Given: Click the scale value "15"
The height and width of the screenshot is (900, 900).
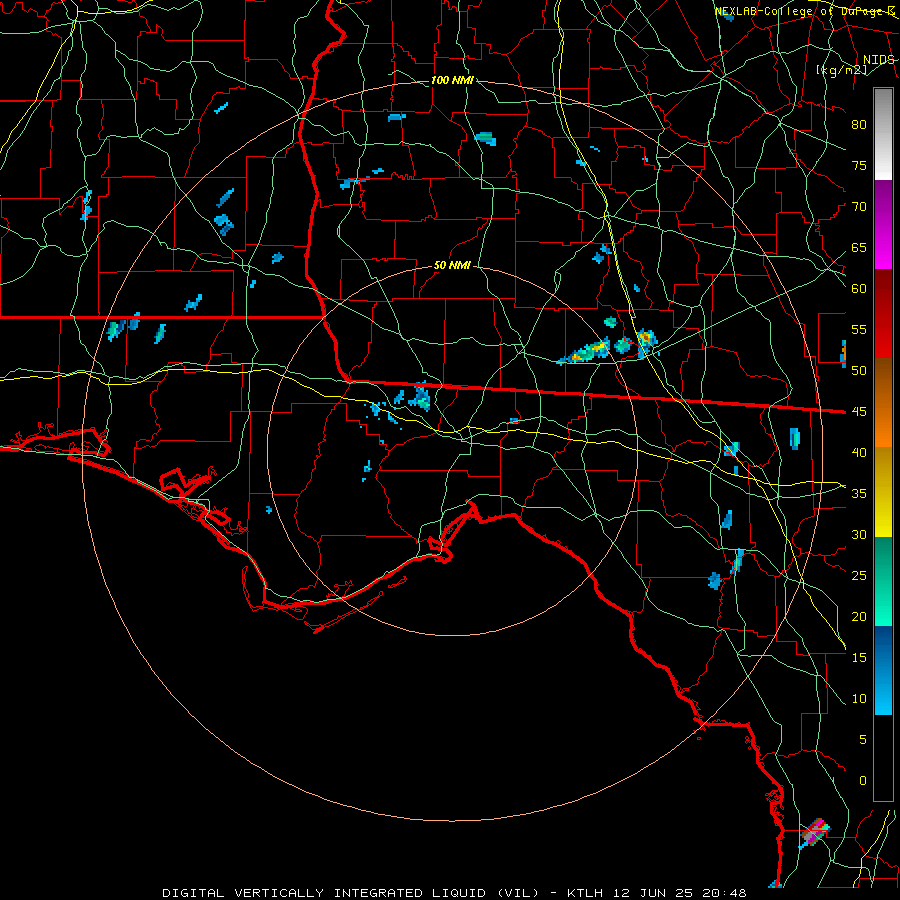Looking at the screenshot, I should 859,657.
